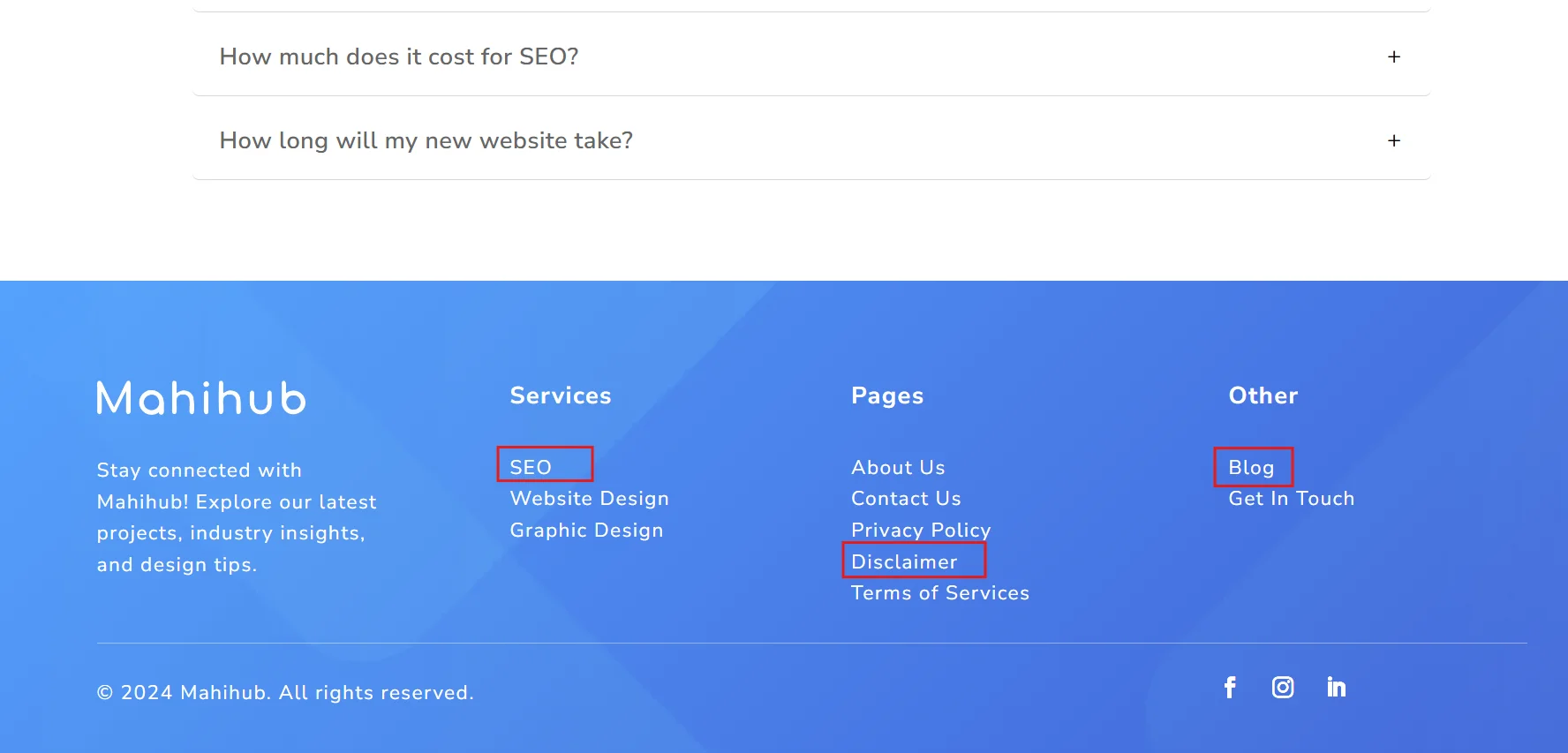The height and width of the screenshot is (753, 1568).
Task: Click the Services column heading
Action: click(561, 395)
